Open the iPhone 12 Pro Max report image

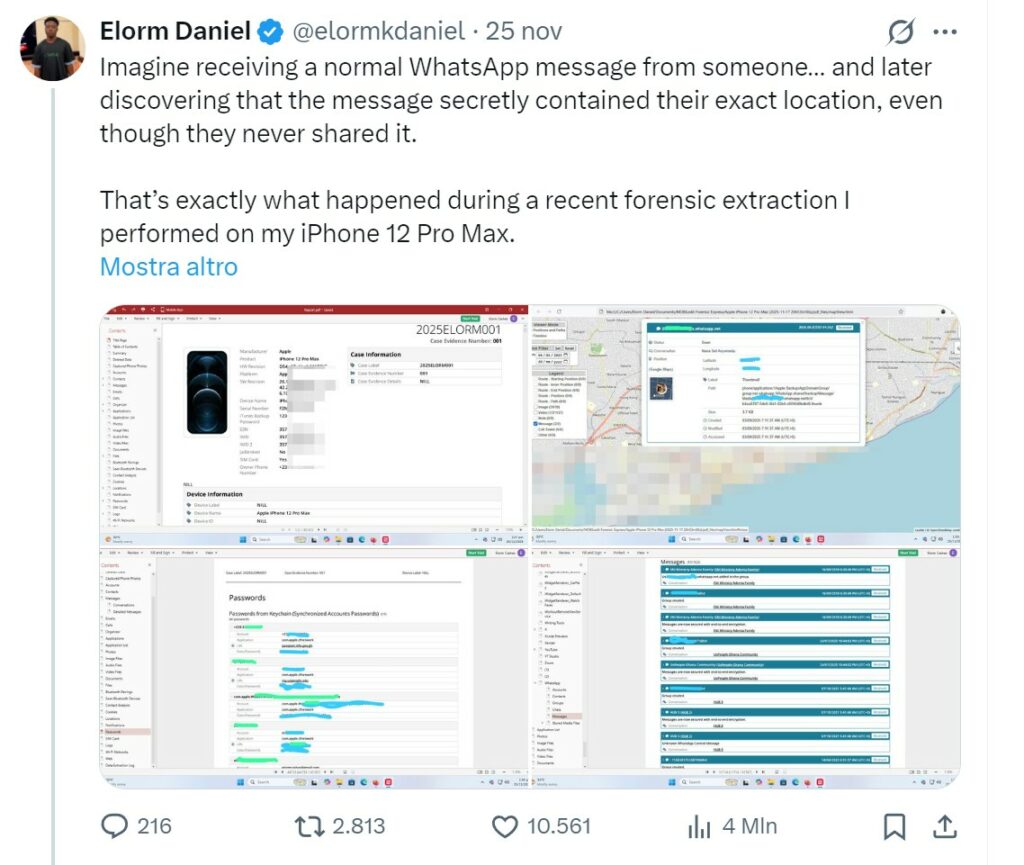pyautogui.click(x=316, y=424)
